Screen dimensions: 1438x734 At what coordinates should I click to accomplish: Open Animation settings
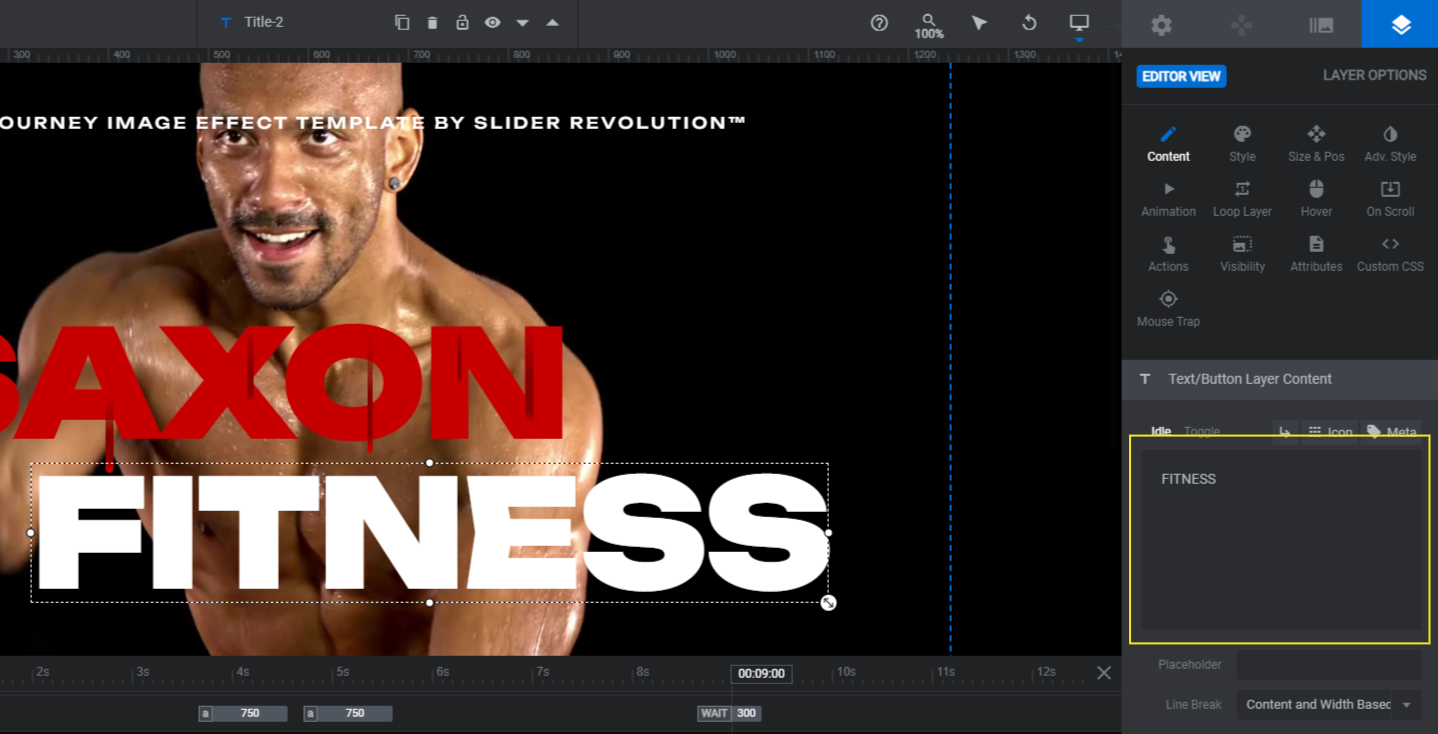[x=1168, y=199]
